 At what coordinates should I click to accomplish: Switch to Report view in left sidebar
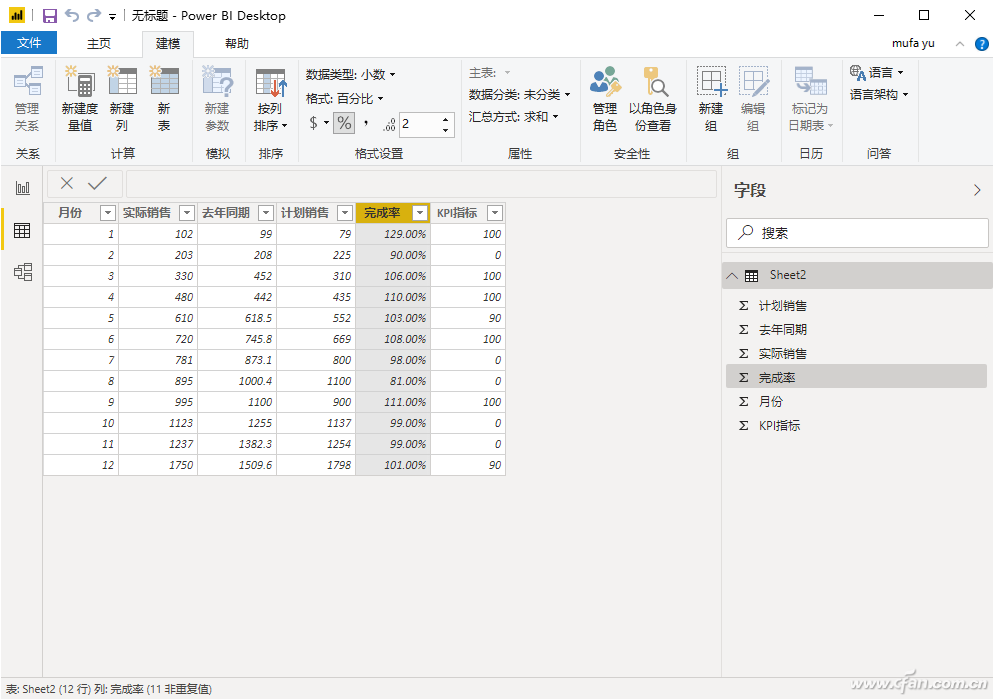[x=22, y=188]
